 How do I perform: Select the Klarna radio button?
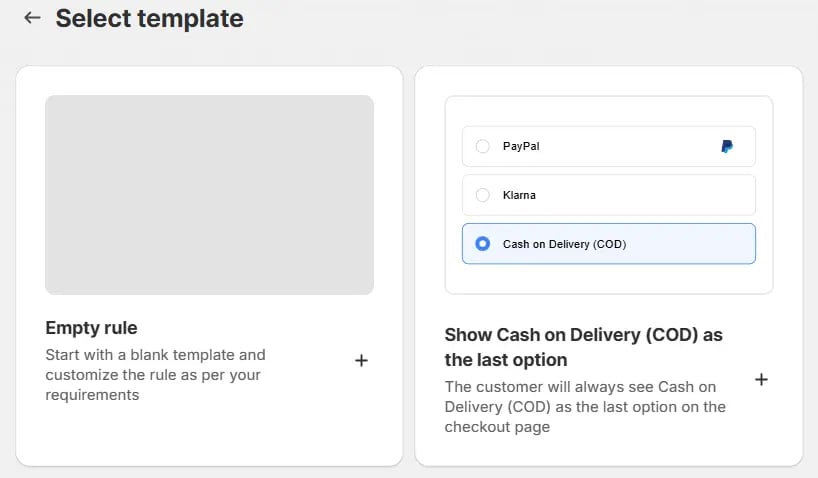pos(483,195)
